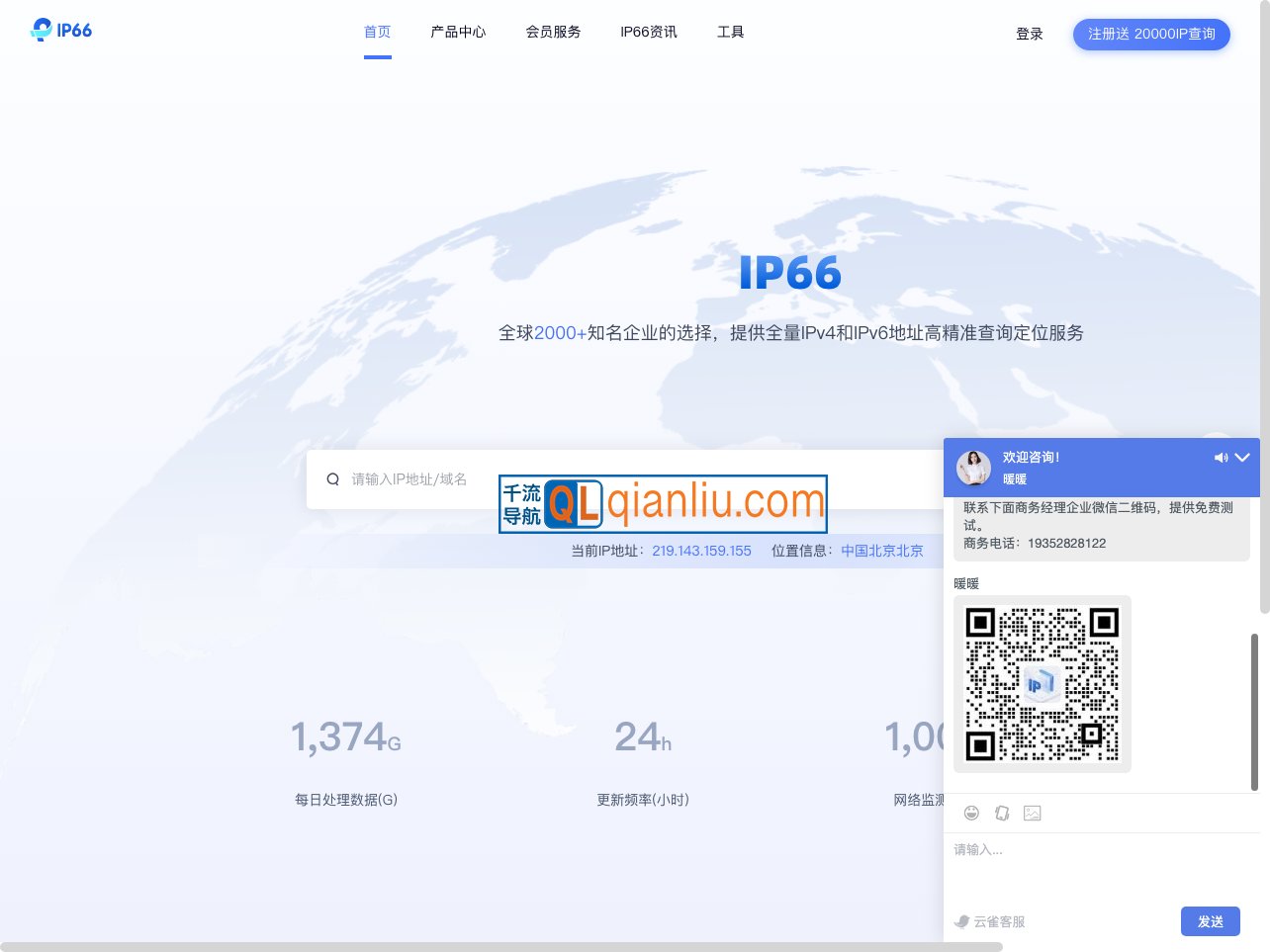Click the 注册送 20000IP查询 button

1151,34
